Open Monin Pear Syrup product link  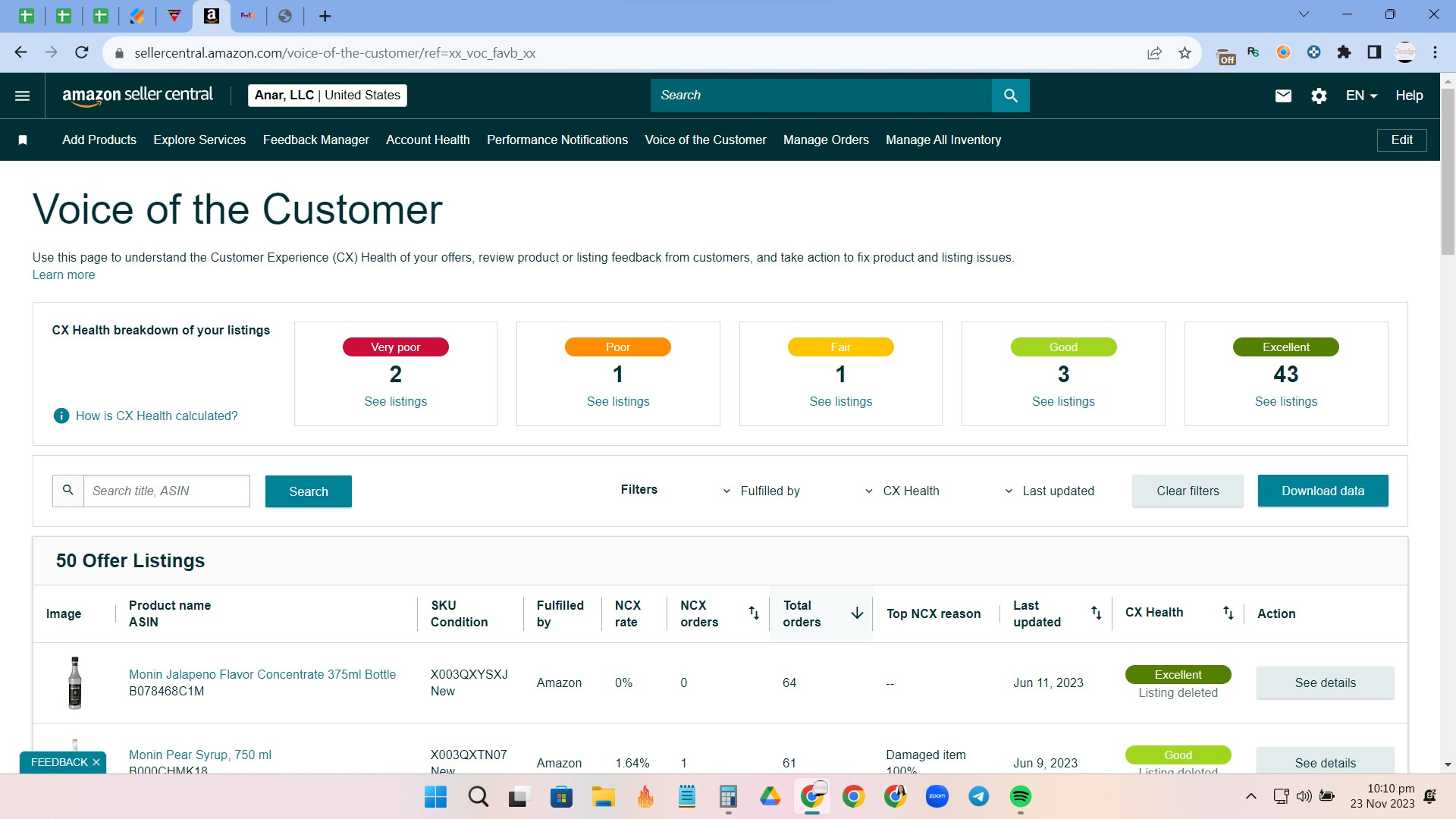point(200,755)
